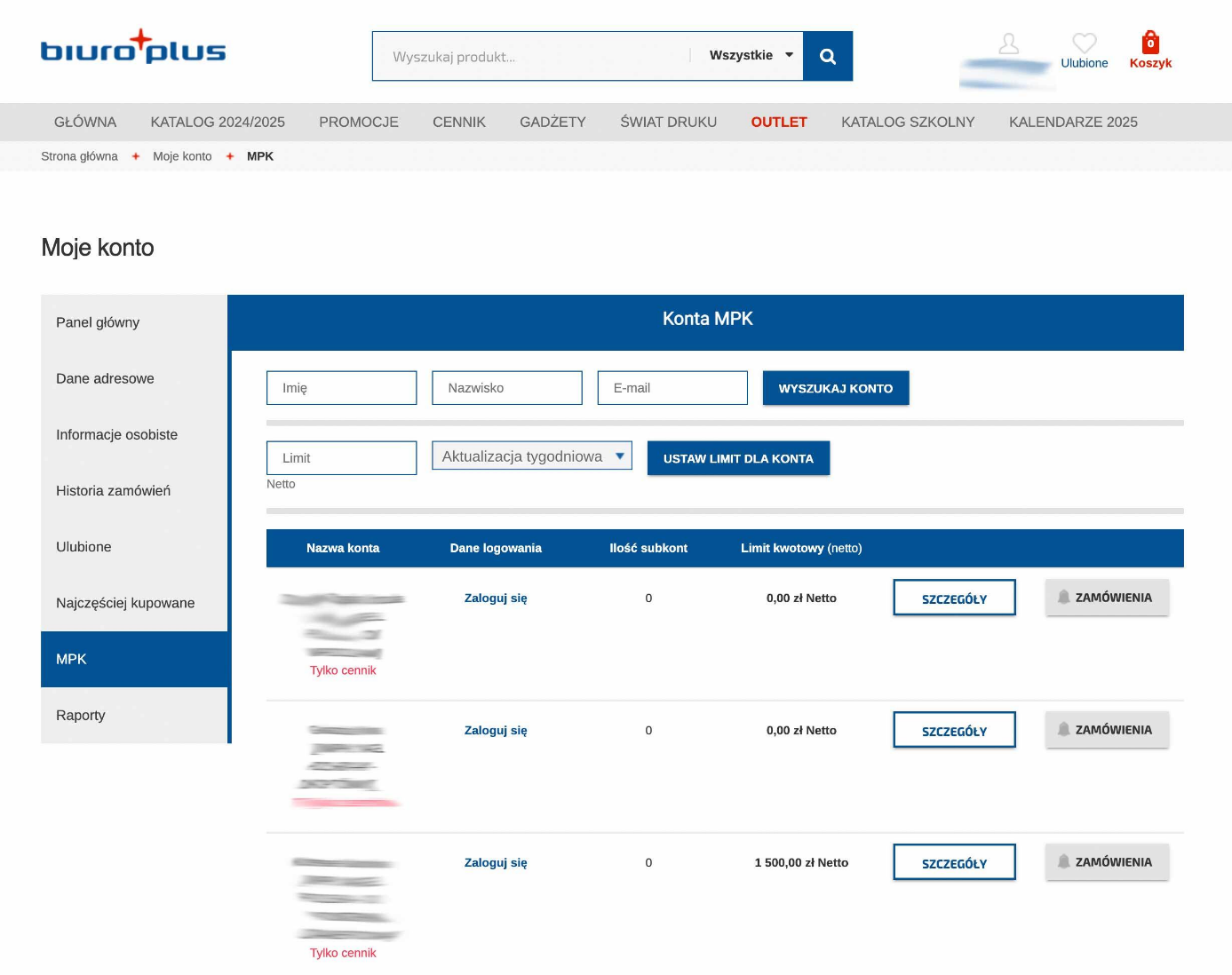Open KATALOG SZKOLNY menu item
The image size is (1232, 975).
[908, 122]
